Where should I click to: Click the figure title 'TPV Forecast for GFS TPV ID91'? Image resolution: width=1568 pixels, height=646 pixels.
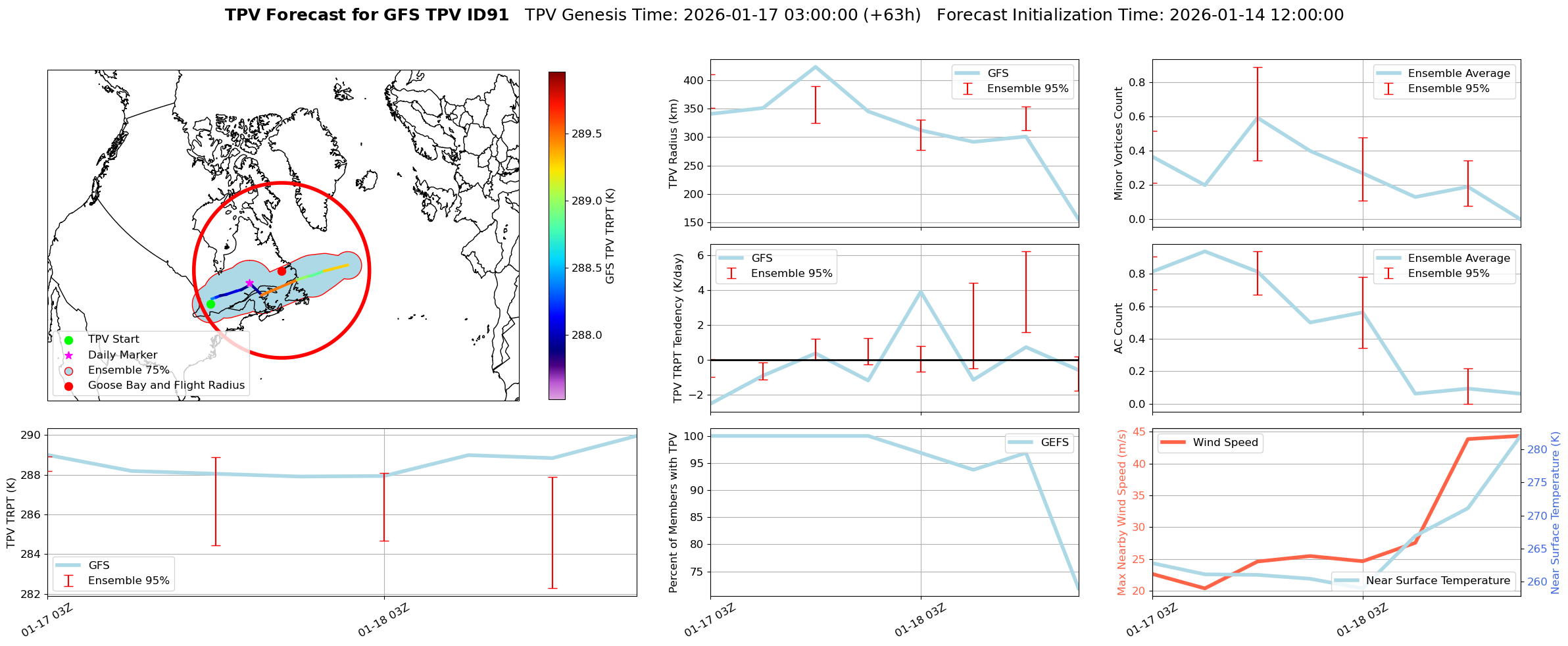coord(366,15)
